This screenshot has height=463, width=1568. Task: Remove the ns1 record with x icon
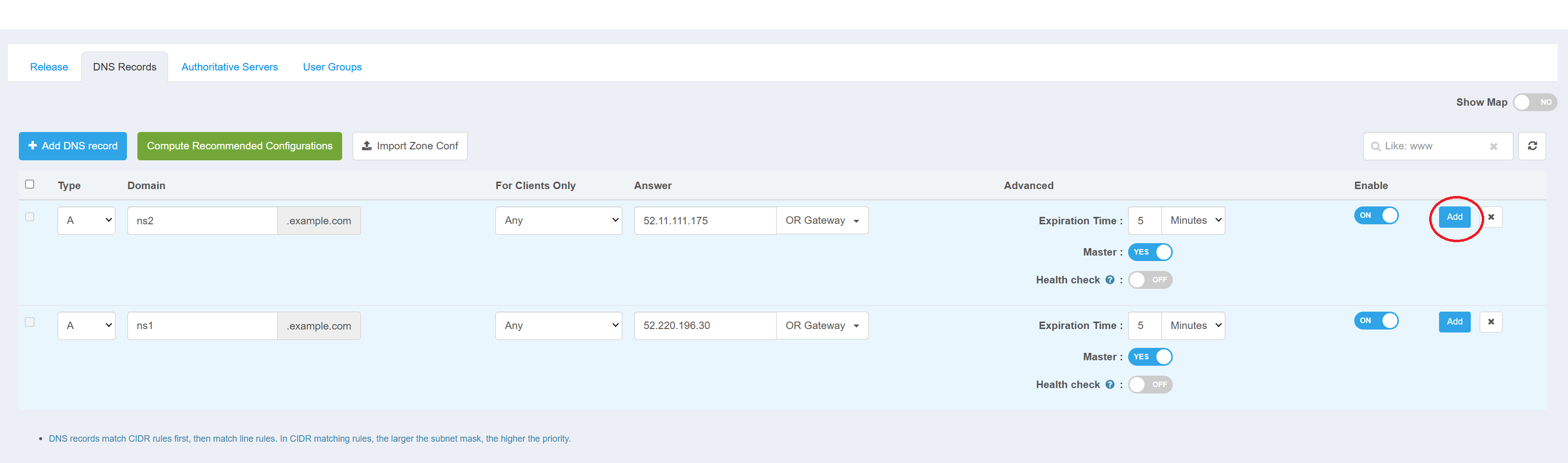pyautogui.click(x=1491, y=322)
